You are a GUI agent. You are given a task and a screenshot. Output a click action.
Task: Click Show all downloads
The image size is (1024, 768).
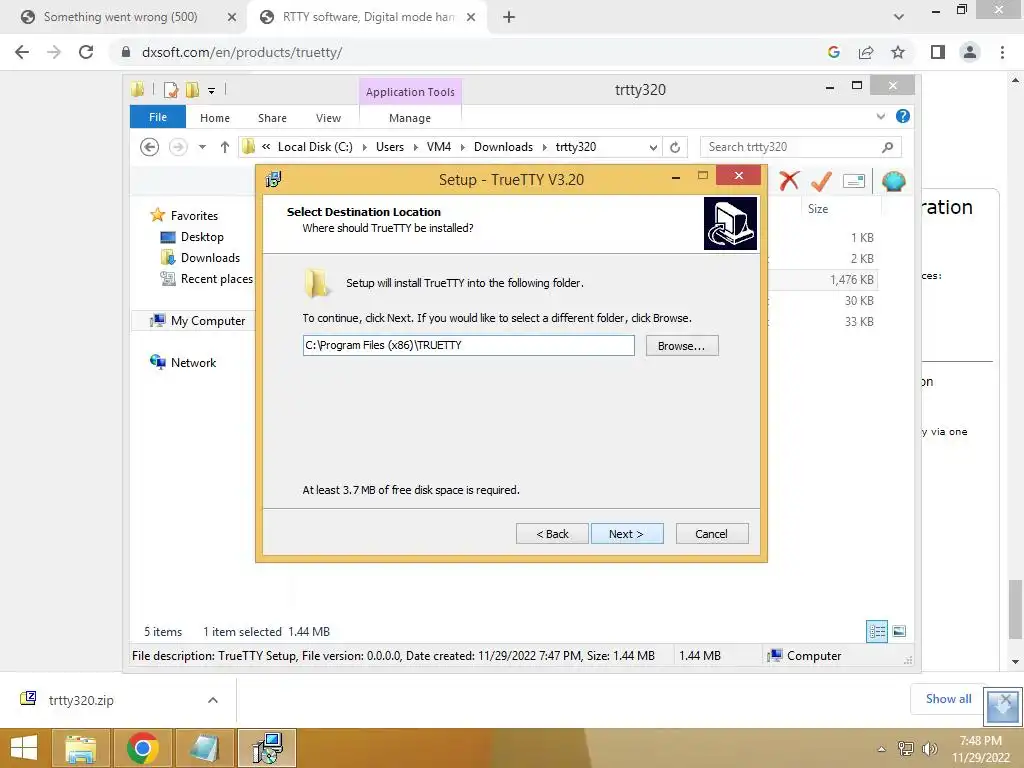[x=948, y=699]
